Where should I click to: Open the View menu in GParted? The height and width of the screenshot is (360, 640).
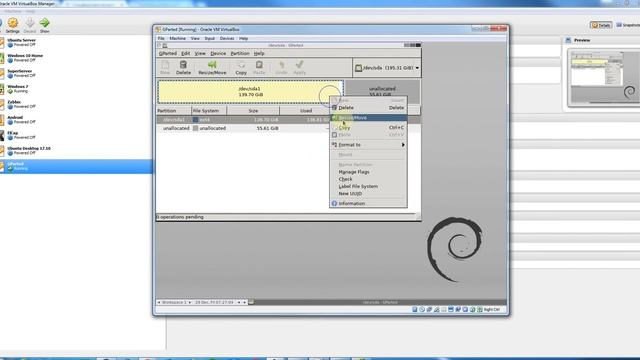click(200, 53)
